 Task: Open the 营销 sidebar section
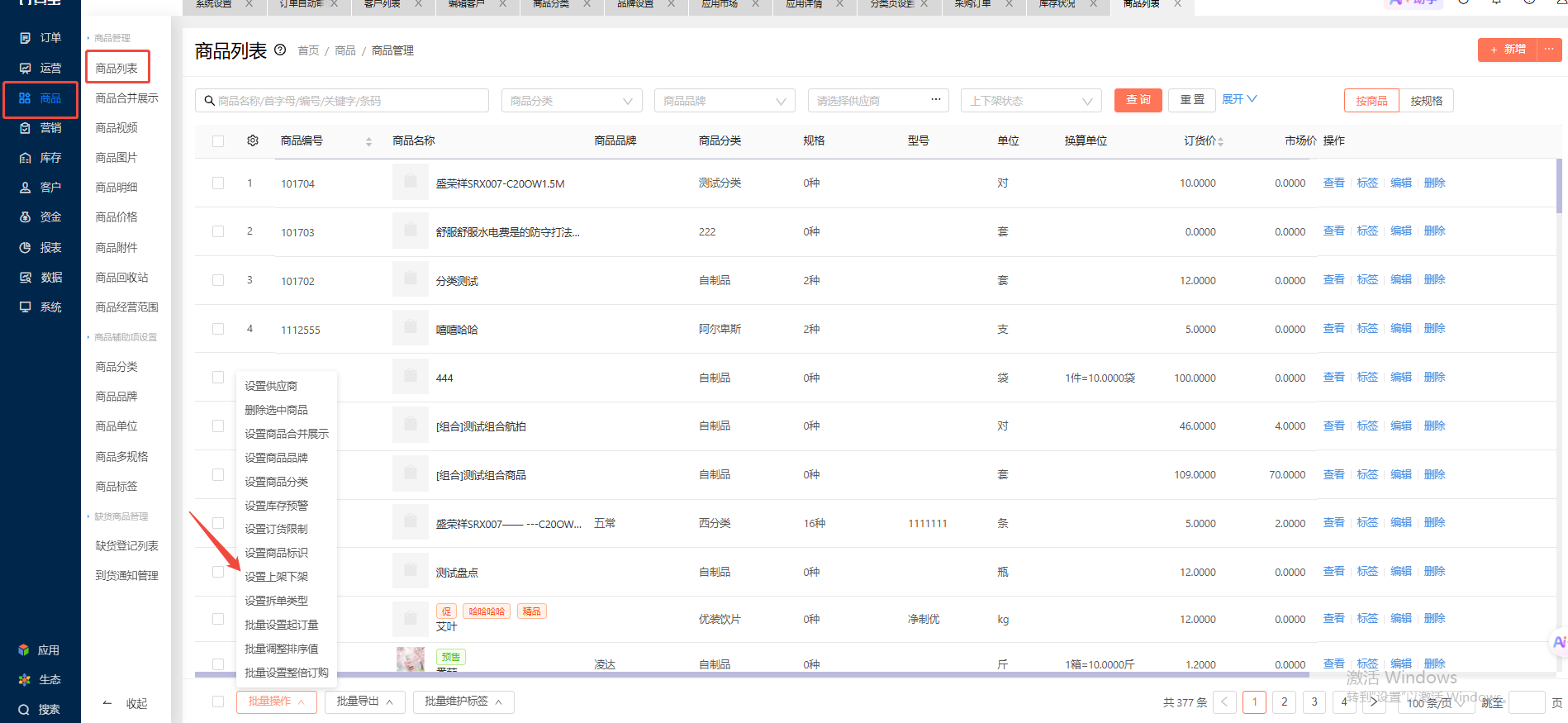tap(40, 128)
